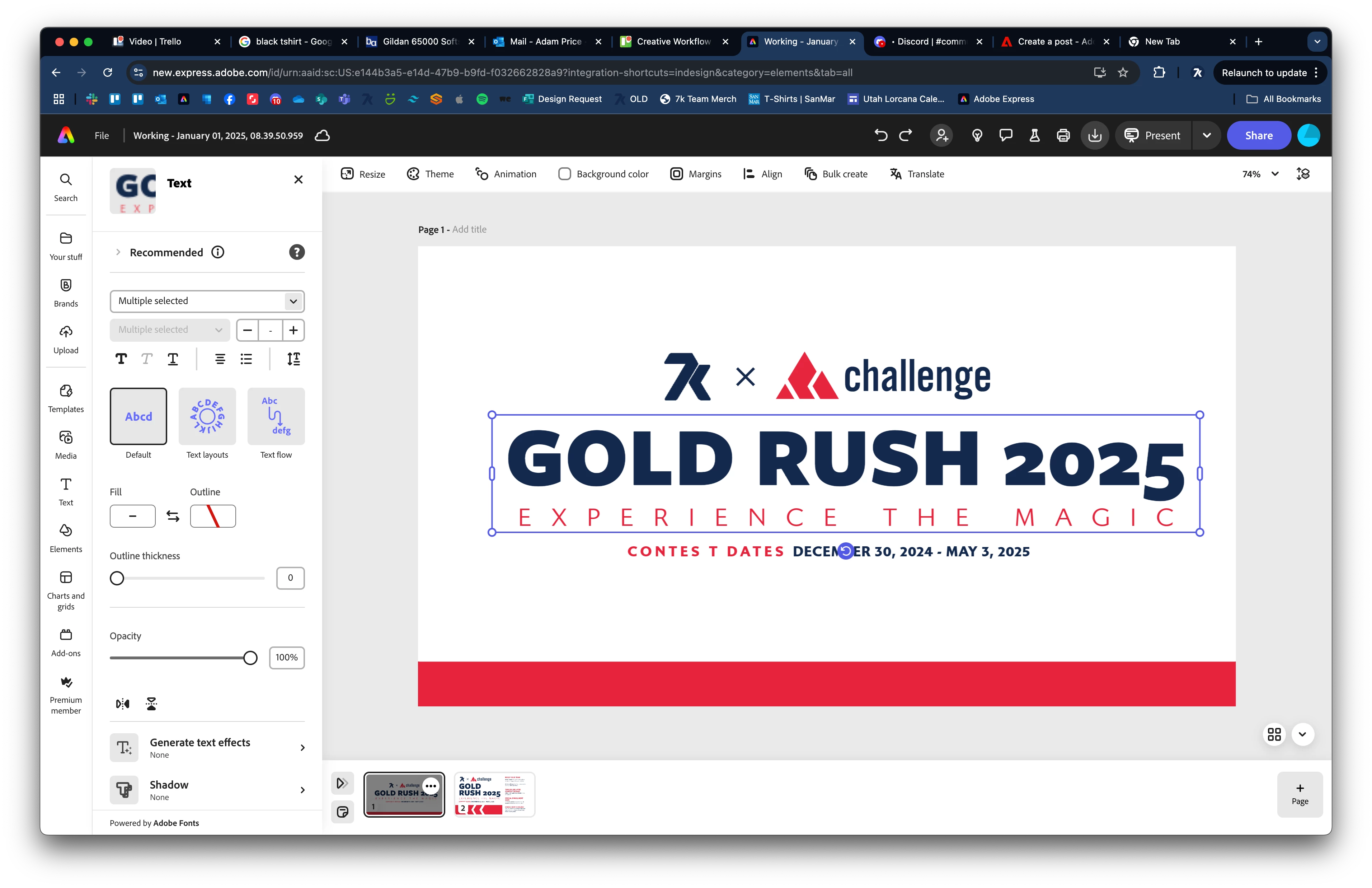Select the page 2 thumbnail
Image resolution: width=1372 pixels, height=888 pixels.
point(494,794)
